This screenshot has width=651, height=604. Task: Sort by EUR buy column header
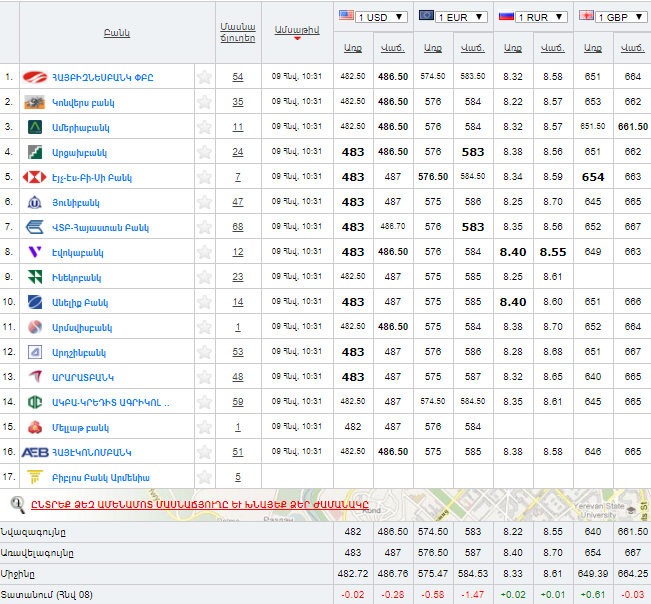coord(433,48)
